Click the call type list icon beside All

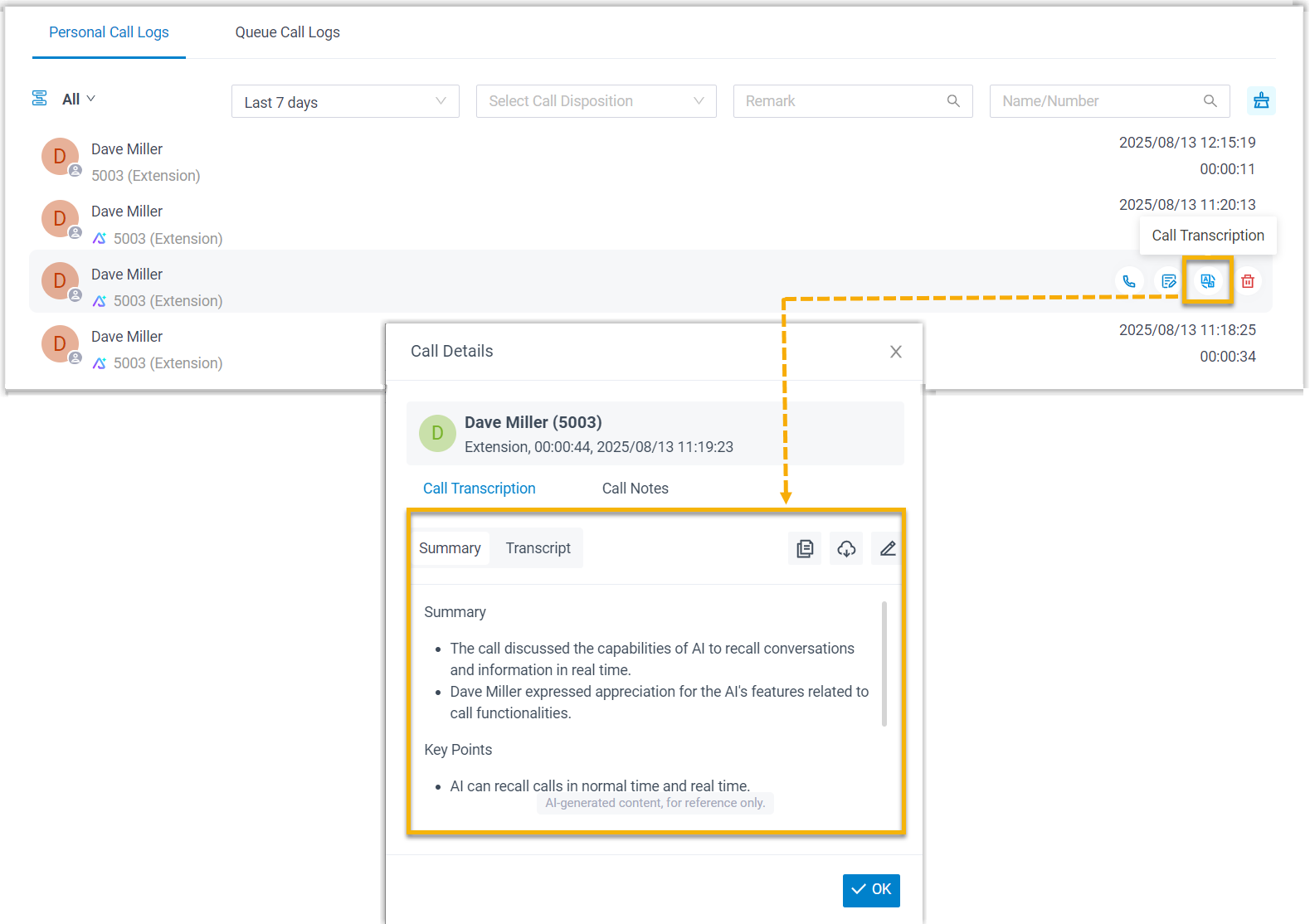click(x=39, y=99)
